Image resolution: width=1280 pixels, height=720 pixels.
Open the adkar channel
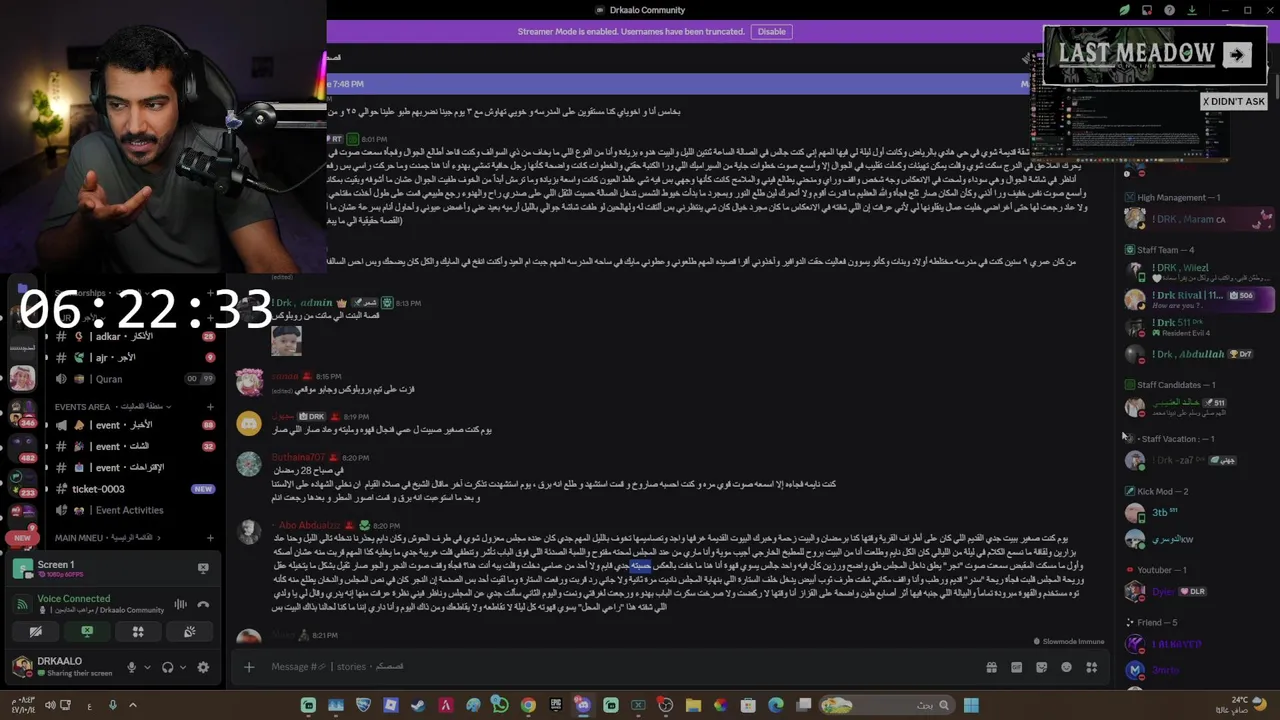click(135, 337)
